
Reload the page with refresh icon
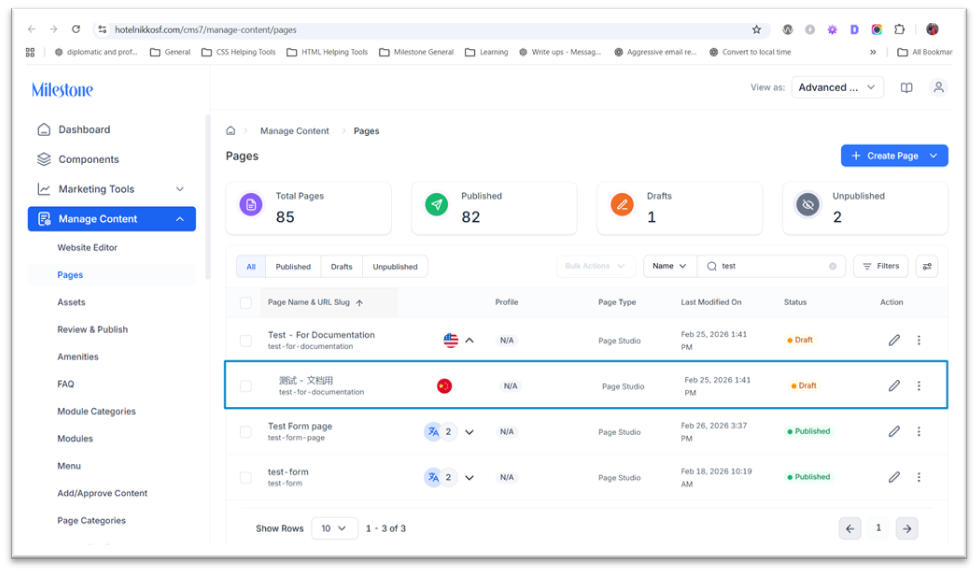pos(76,29)
